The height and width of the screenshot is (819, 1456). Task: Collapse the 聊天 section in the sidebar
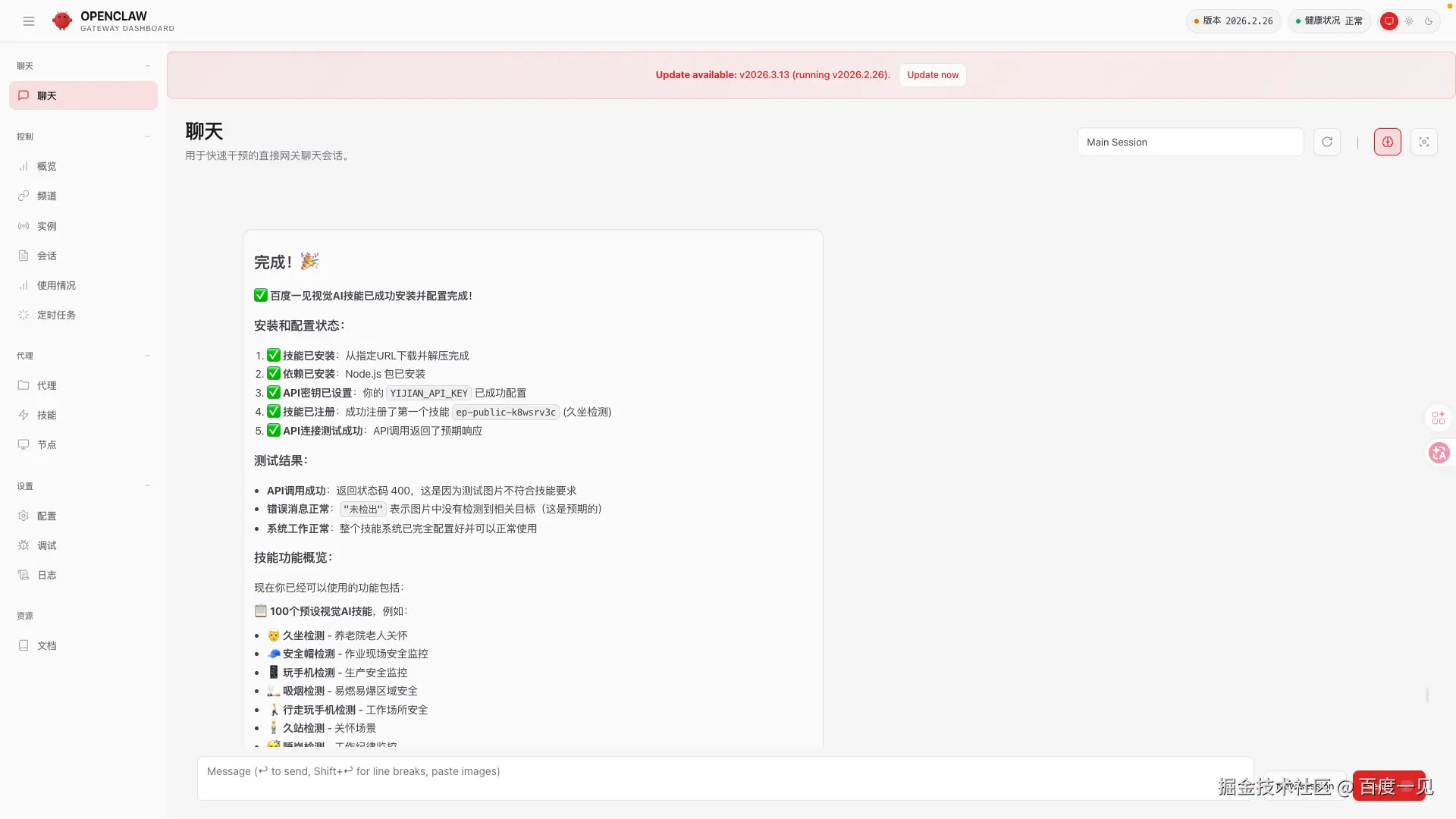(148, 66)
